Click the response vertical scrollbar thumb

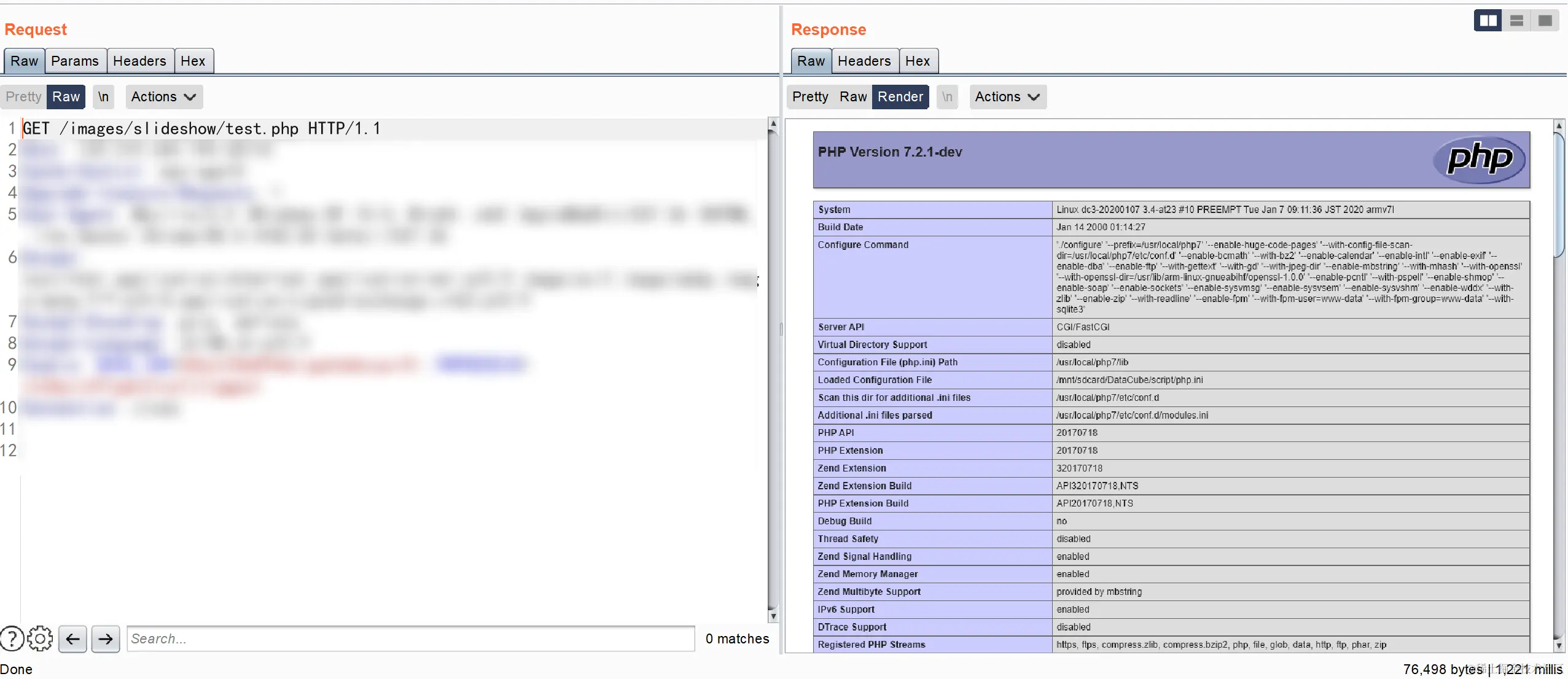pos(1559,196)
